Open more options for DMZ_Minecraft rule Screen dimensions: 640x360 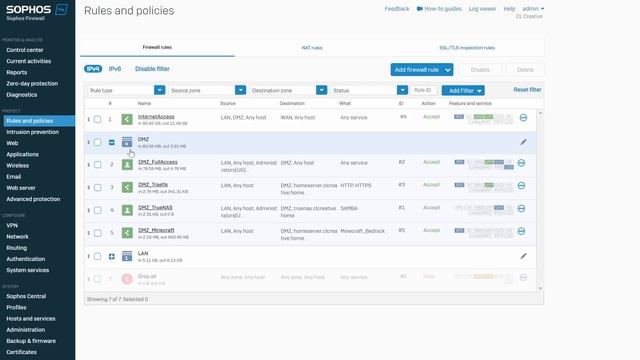(521, 231)
